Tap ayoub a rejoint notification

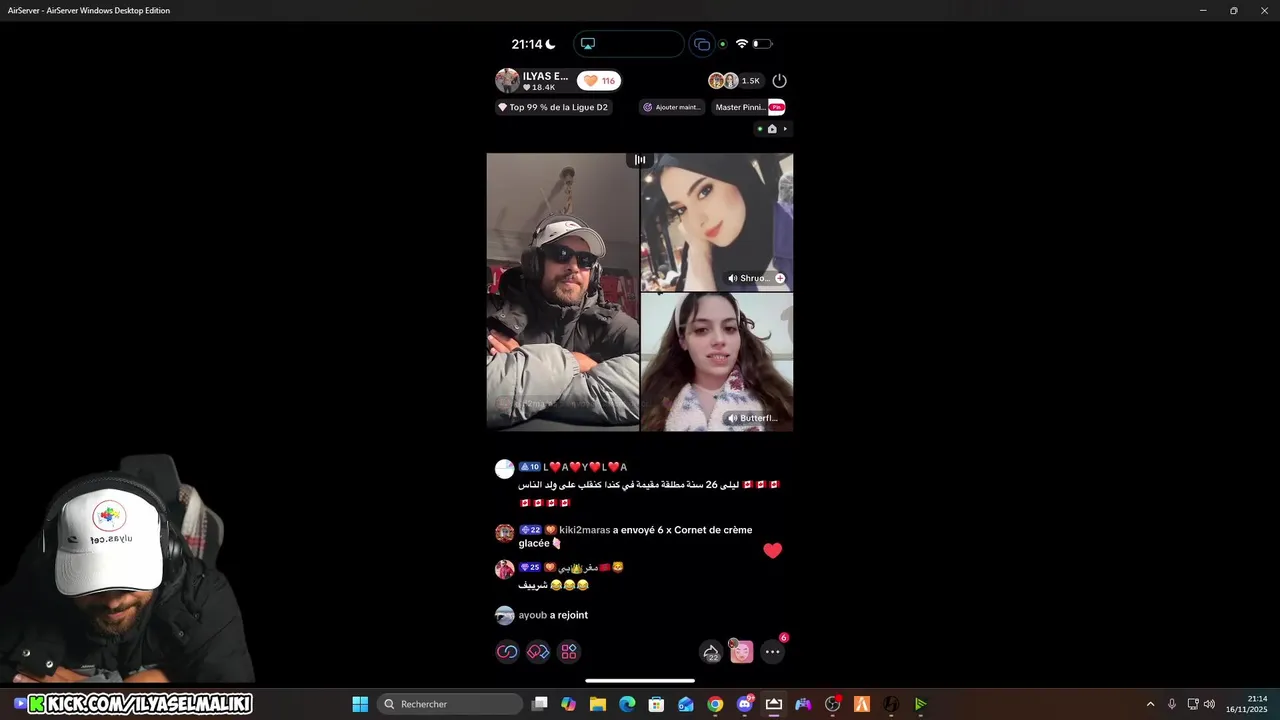pyautogui.click(x=553, y=615)
